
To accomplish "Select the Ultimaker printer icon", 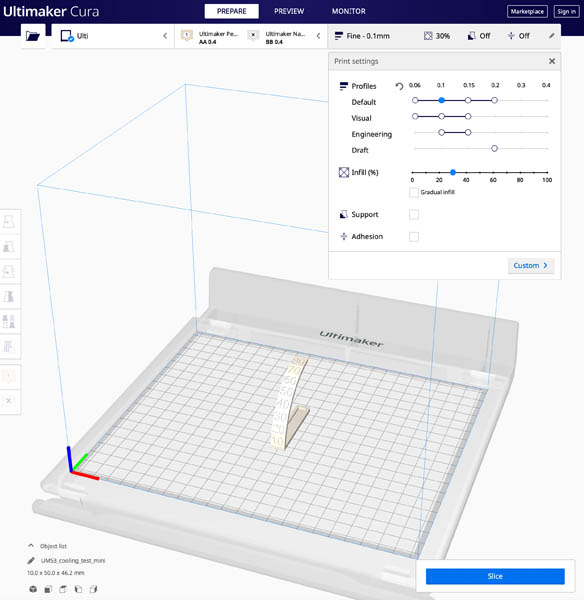I will 67,36.
